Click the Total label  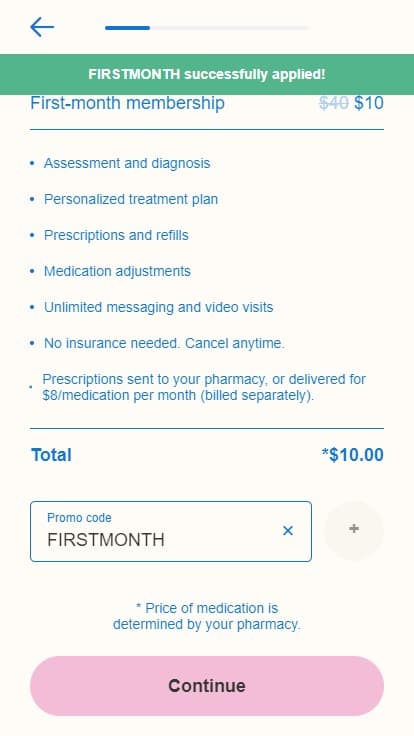pyautogui.click(x=51, y=455)
